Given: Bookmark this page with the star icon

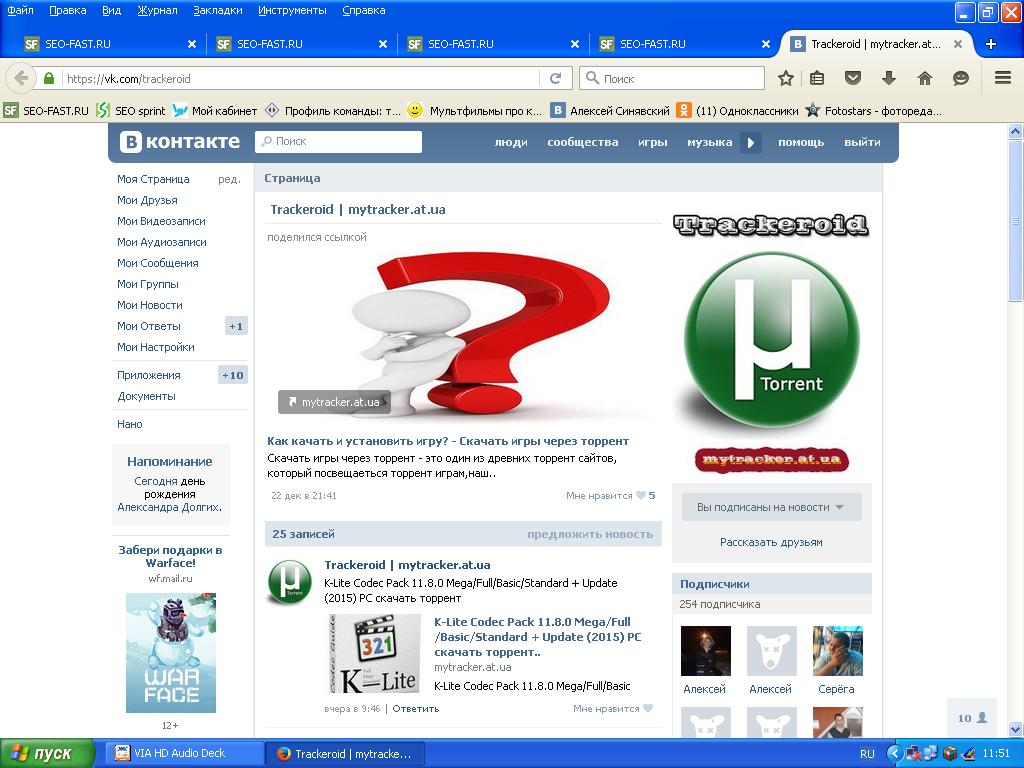Looking at the screenshot, I should coord(786,78).
